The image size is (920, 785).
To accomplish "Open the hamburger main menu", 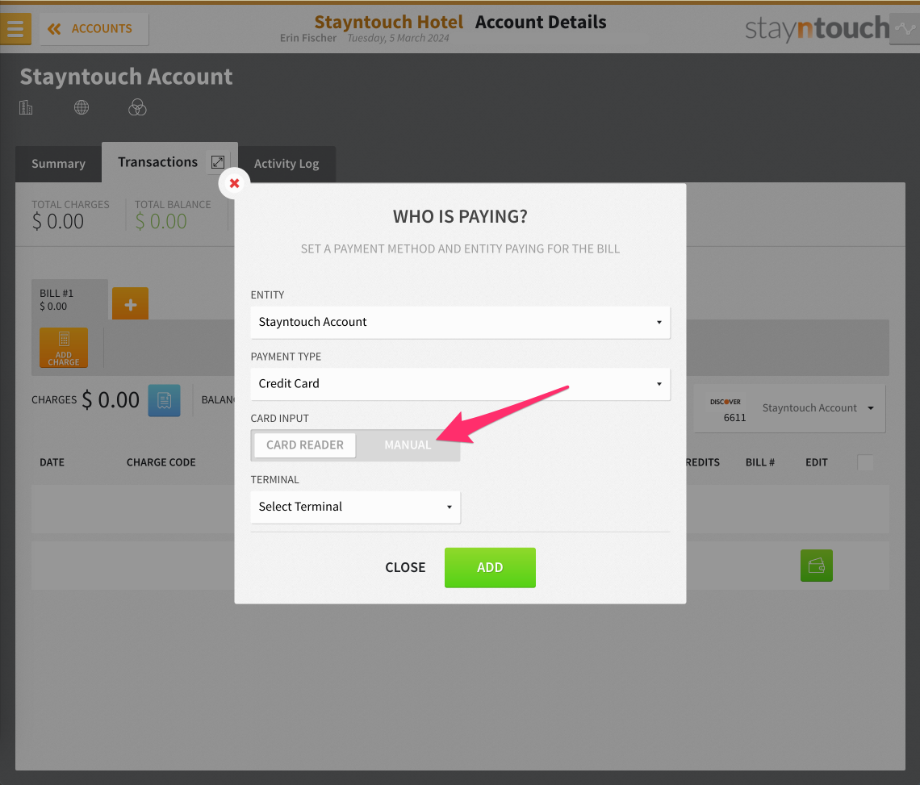I will pos(15,28).
